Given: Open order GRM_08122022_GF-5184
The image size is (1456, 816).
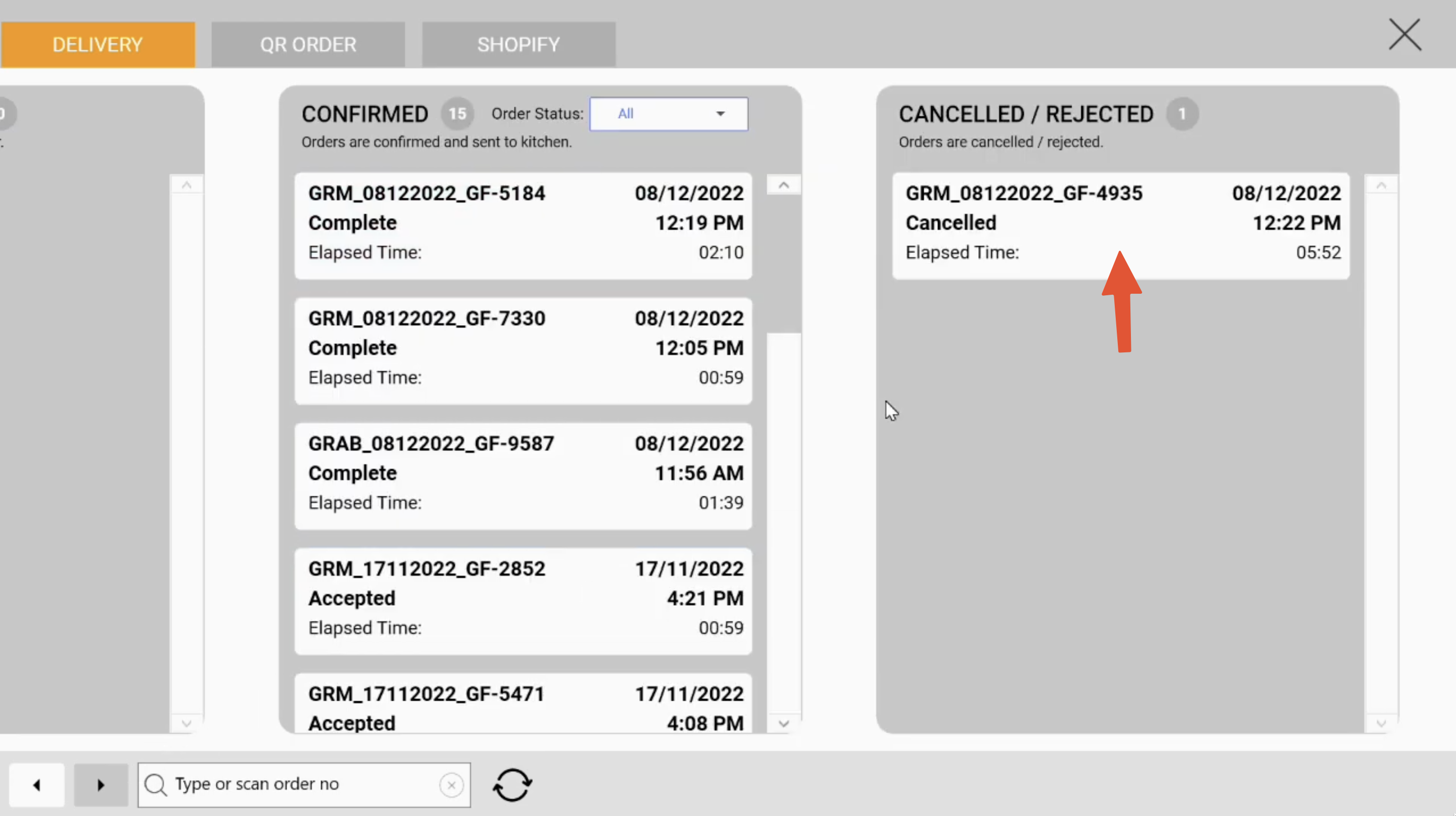Looking at the screenshot, I should point(523,226).
